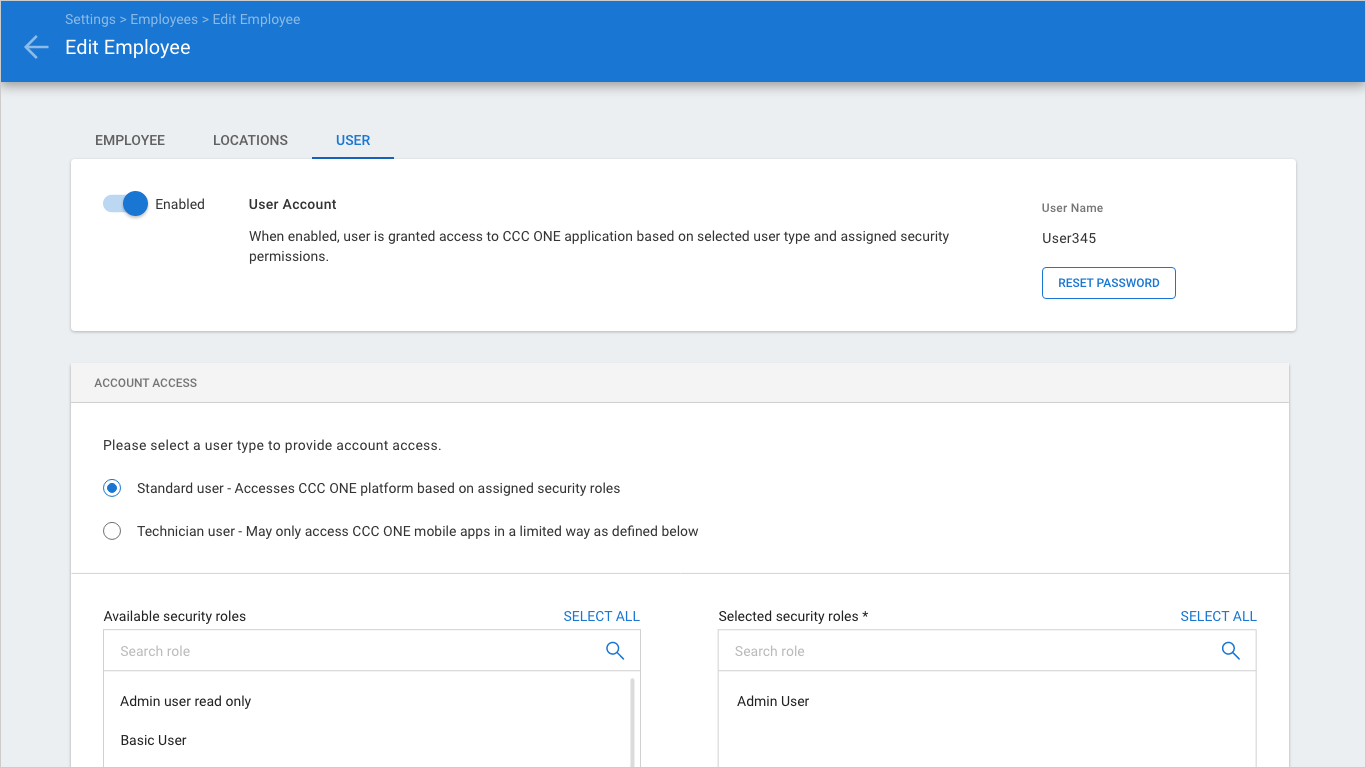1366x768 pixels.
Task: Click SELECT ALL for Available security roles
Action: [601, 616]
